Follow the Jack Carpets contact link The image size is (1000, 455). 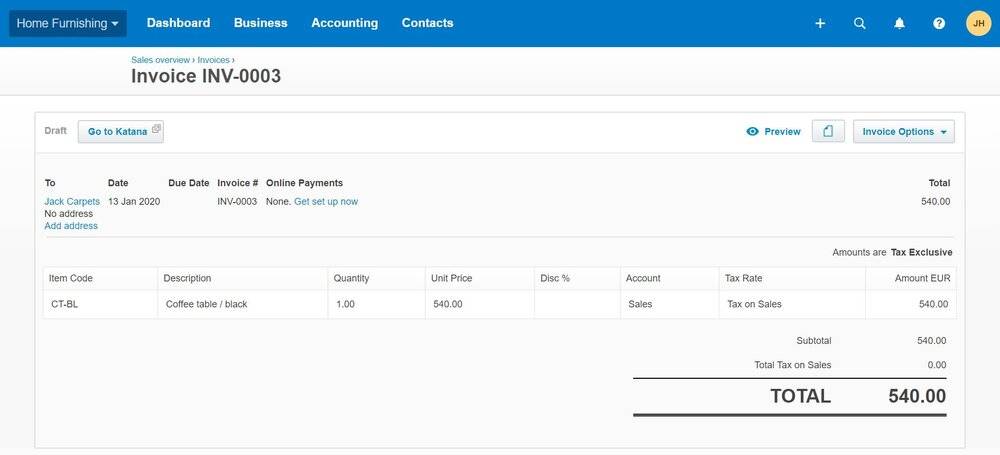tap(72, 202)
